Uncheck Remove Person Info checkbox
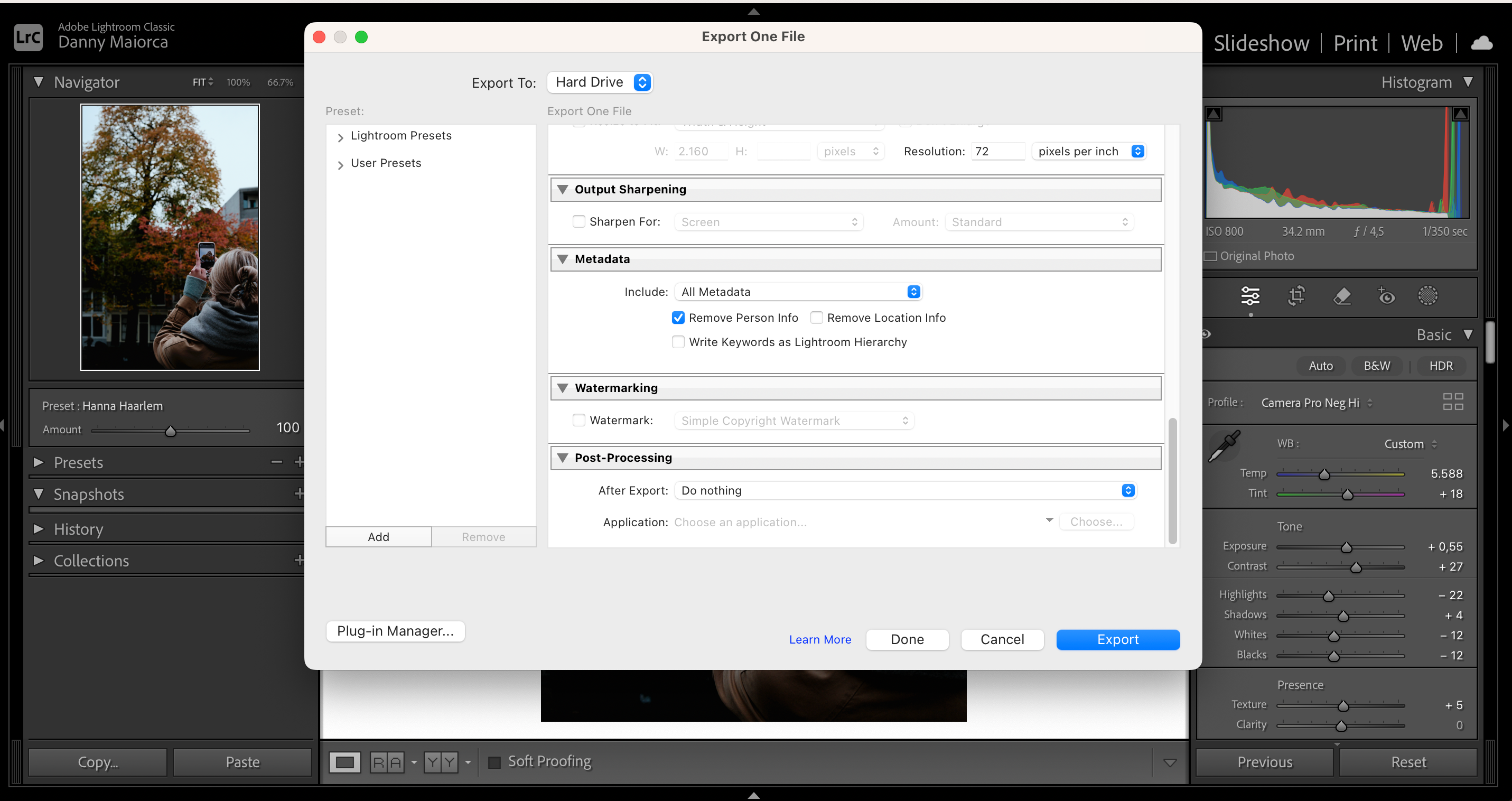This screenshot has height=801, width=1512. 678,318
